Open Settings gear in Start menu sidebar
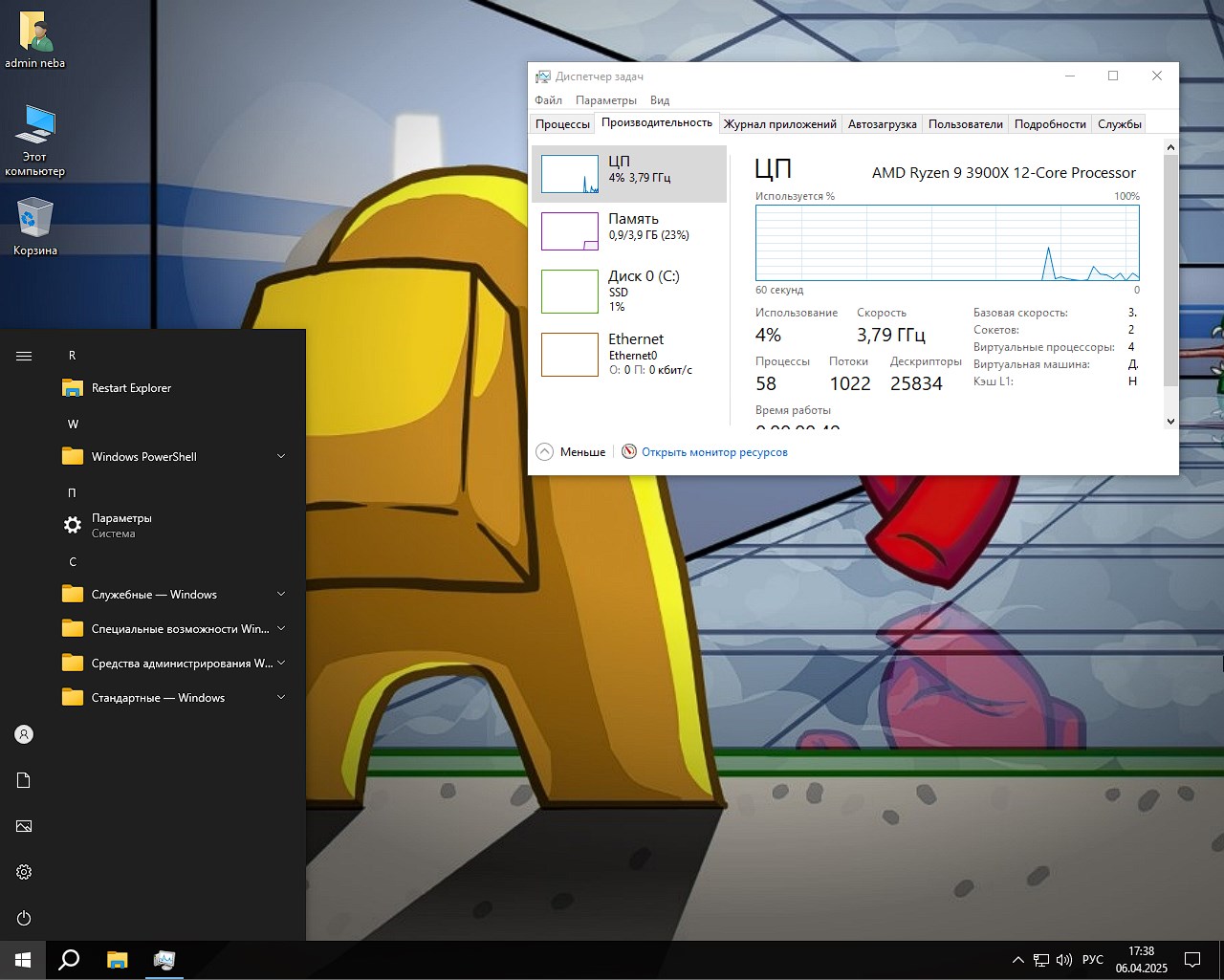 coord(24,872)
